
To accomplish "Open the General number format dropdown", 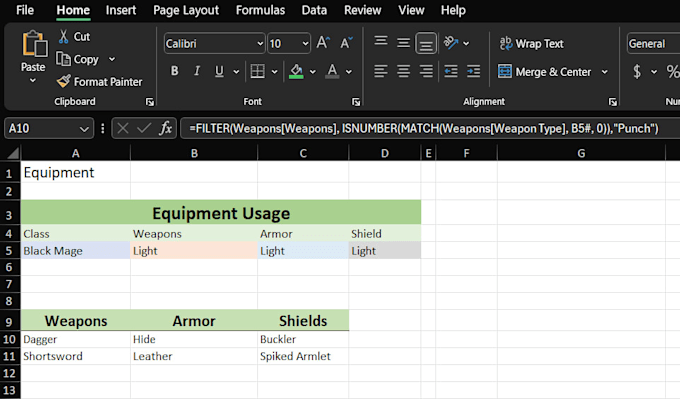I will [654, 44].
